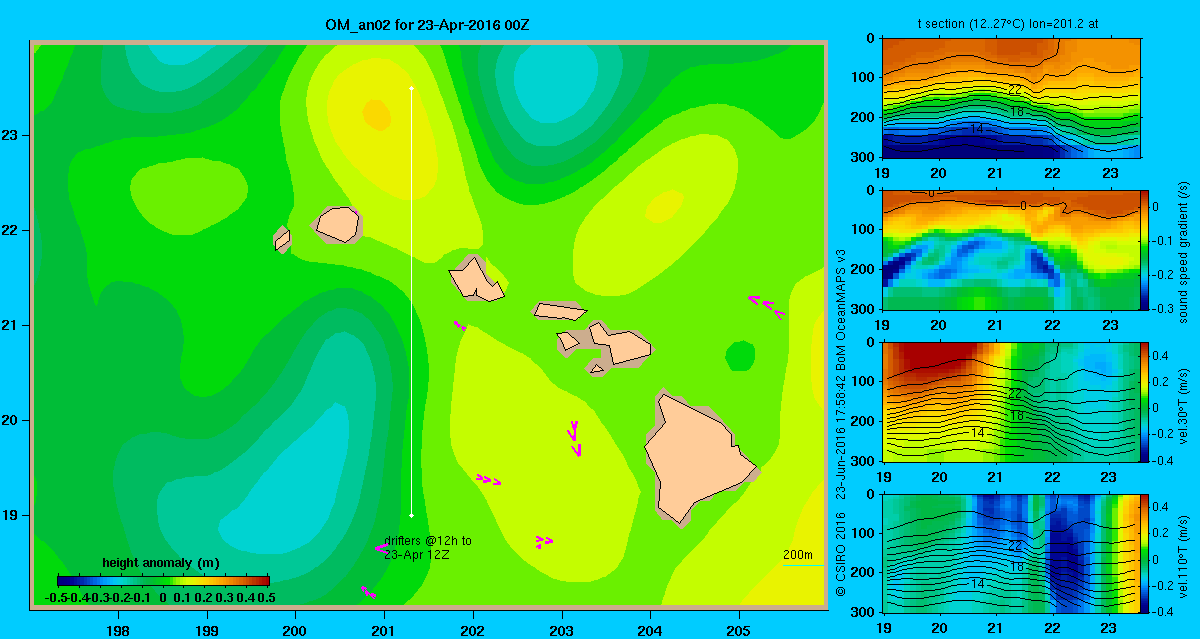Open the sound speed gradient section panel
Screen dimensions: 1200x639
(1011, 249)
